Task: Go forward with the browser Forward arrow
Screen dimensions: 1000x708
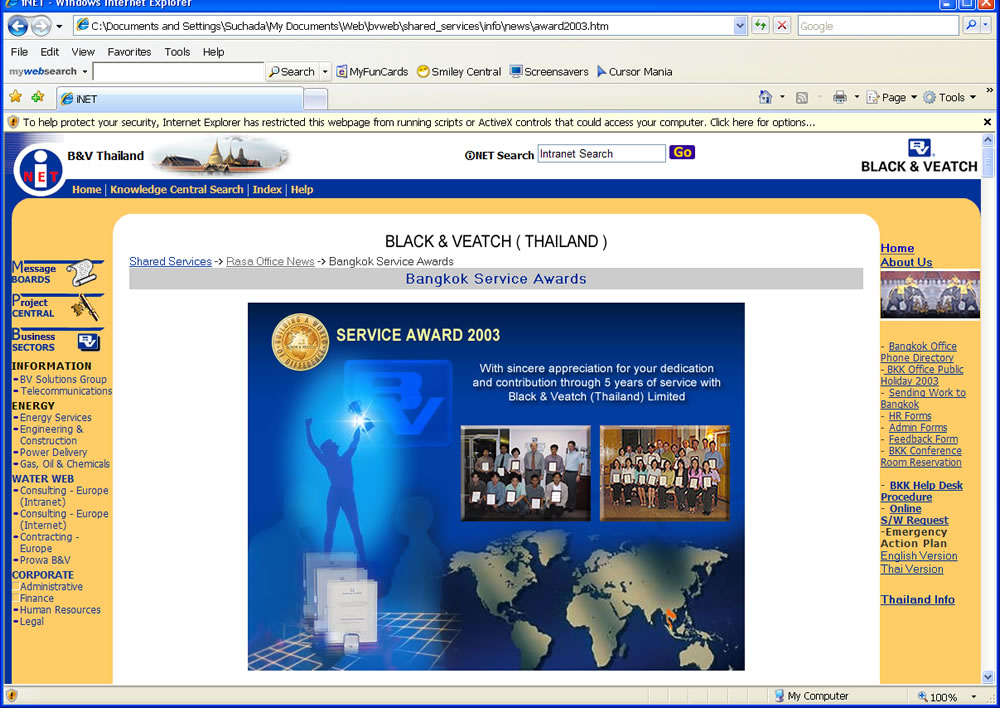Action: [x=41, y=26]
